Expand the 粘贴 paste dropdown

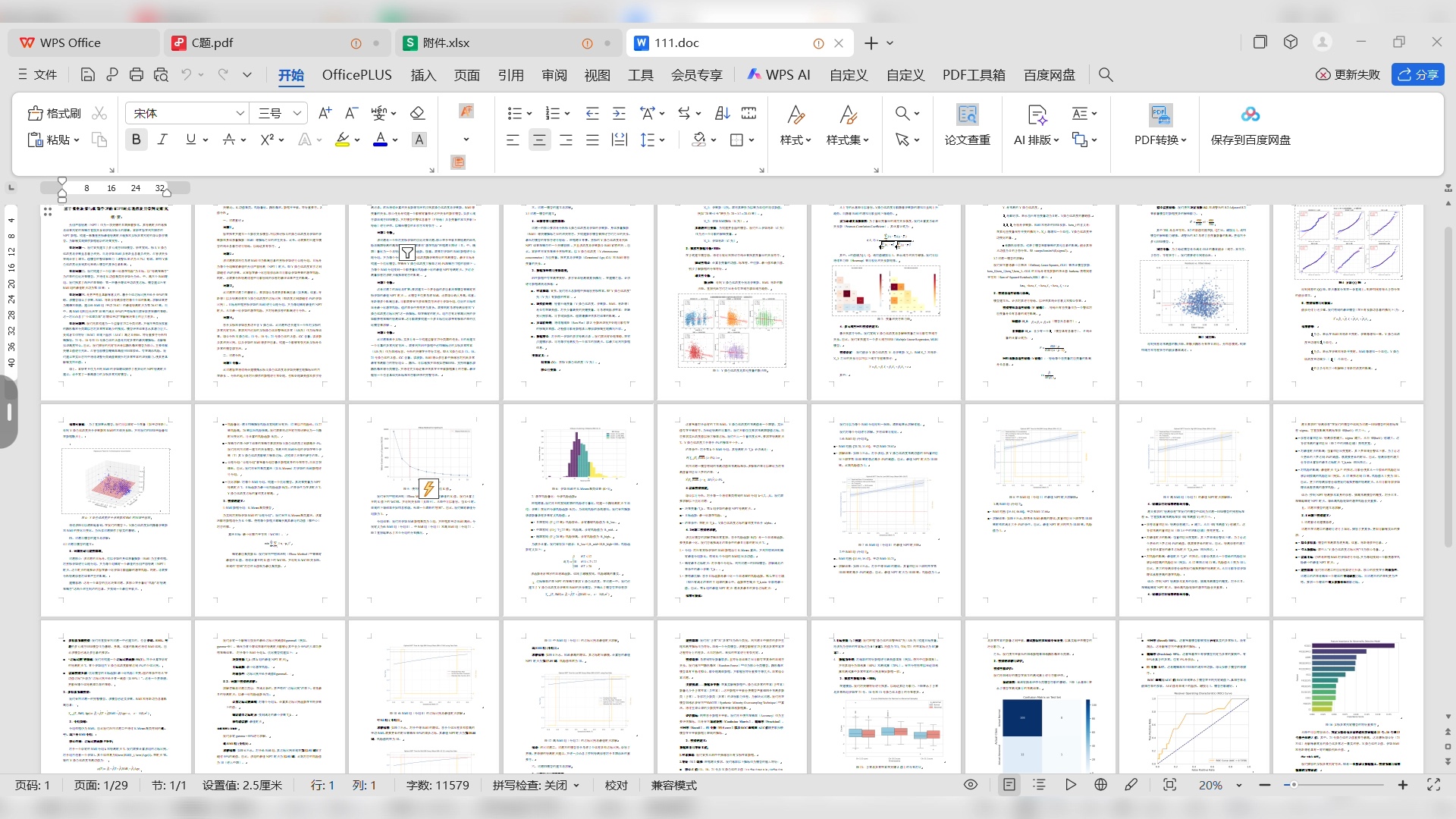(77, 140)
